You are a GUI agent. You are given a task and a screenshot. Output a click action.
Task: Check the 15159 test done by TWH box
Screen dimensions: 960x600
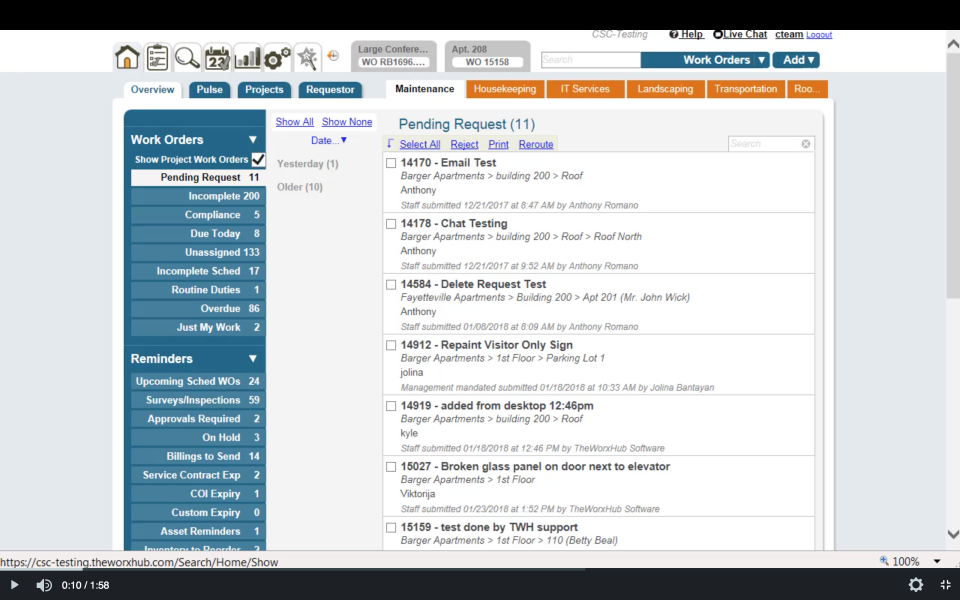click(x=391, y=527)
